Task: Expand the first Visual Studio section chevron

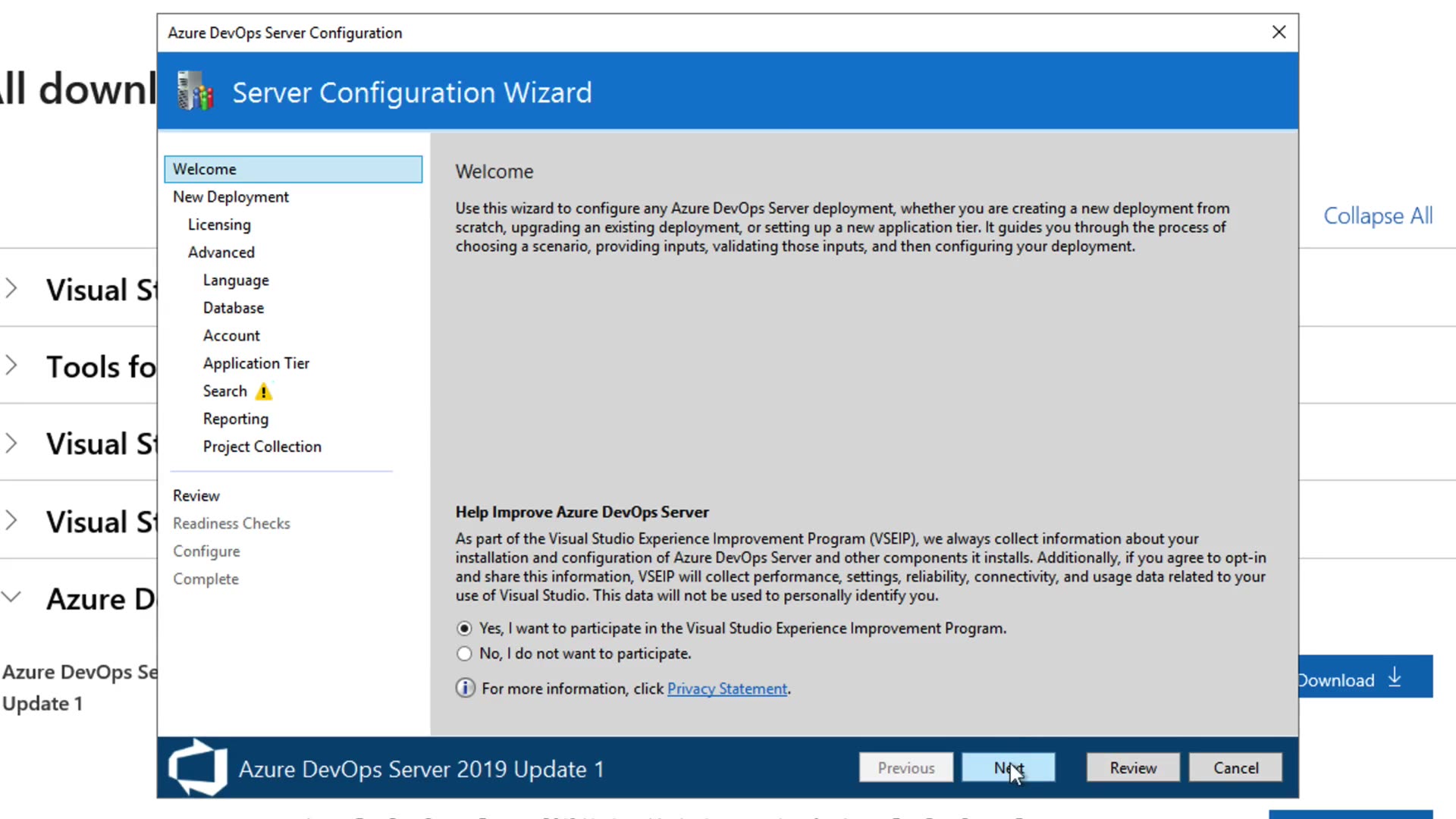Action: click(x=11, y=288)
